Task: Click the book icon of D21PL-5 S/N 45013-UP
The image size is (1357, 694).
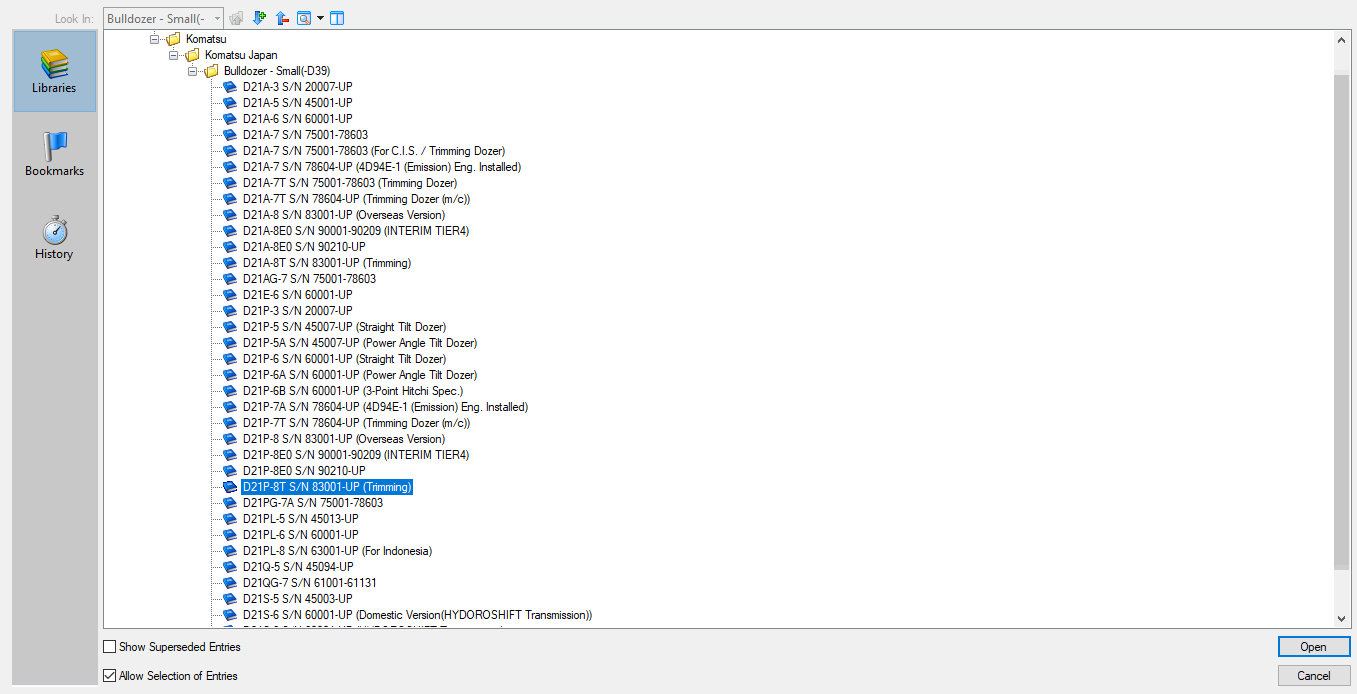Action: point(230,519)
